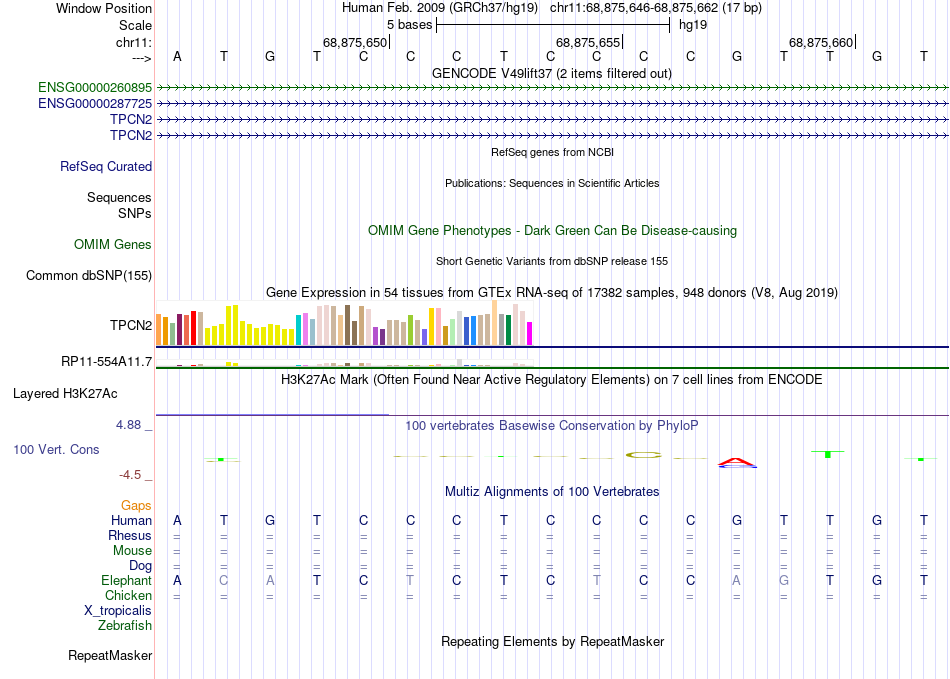
Task: Click the Human species row label
Action: pos(131,520)
